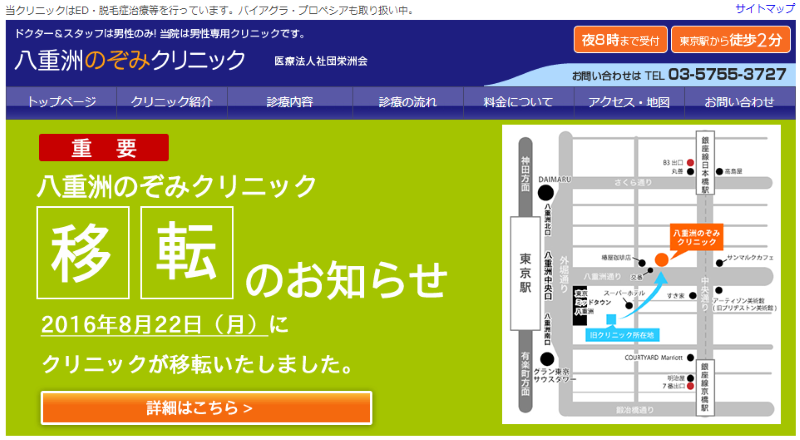Go to トップページ in the navigation bar

pos(61,102)
